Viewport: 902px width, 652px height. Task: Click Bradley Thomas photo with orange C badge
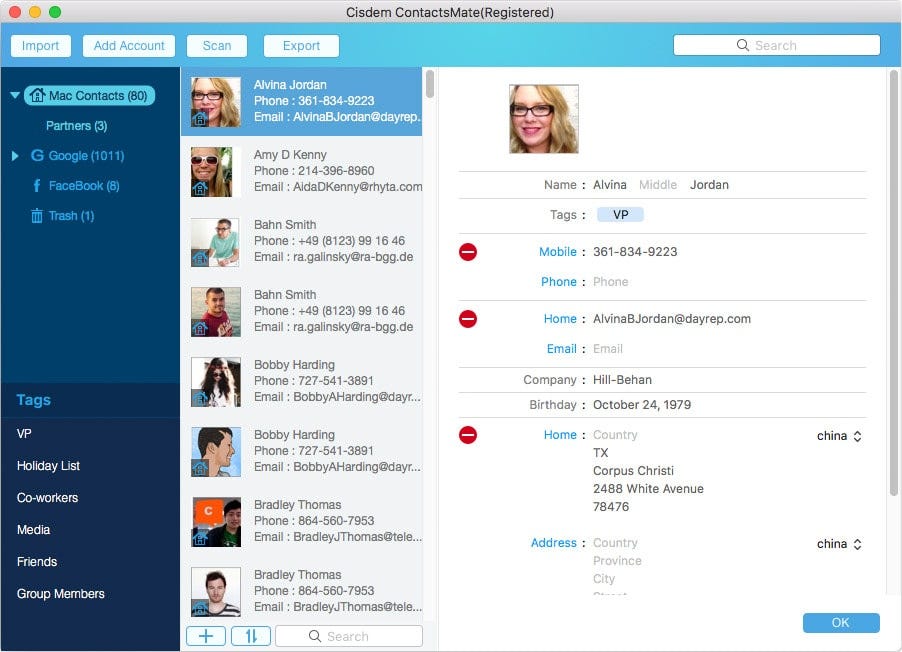[216, 522]
